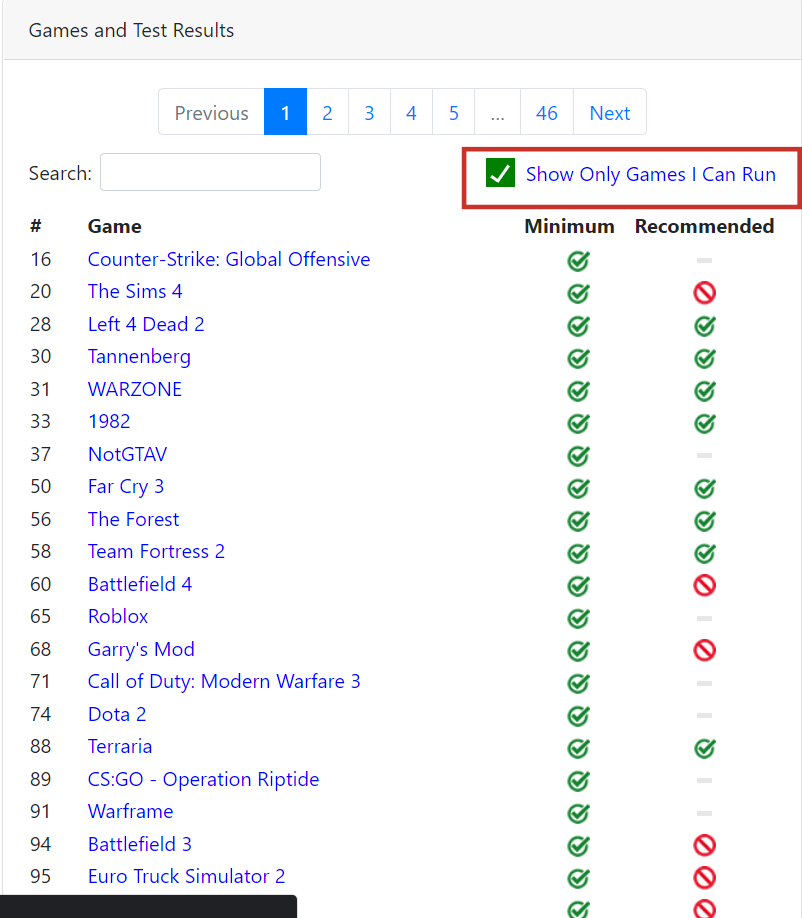Click the red Recommended fail icon for Battlefield 4

(x=705, y=585)
